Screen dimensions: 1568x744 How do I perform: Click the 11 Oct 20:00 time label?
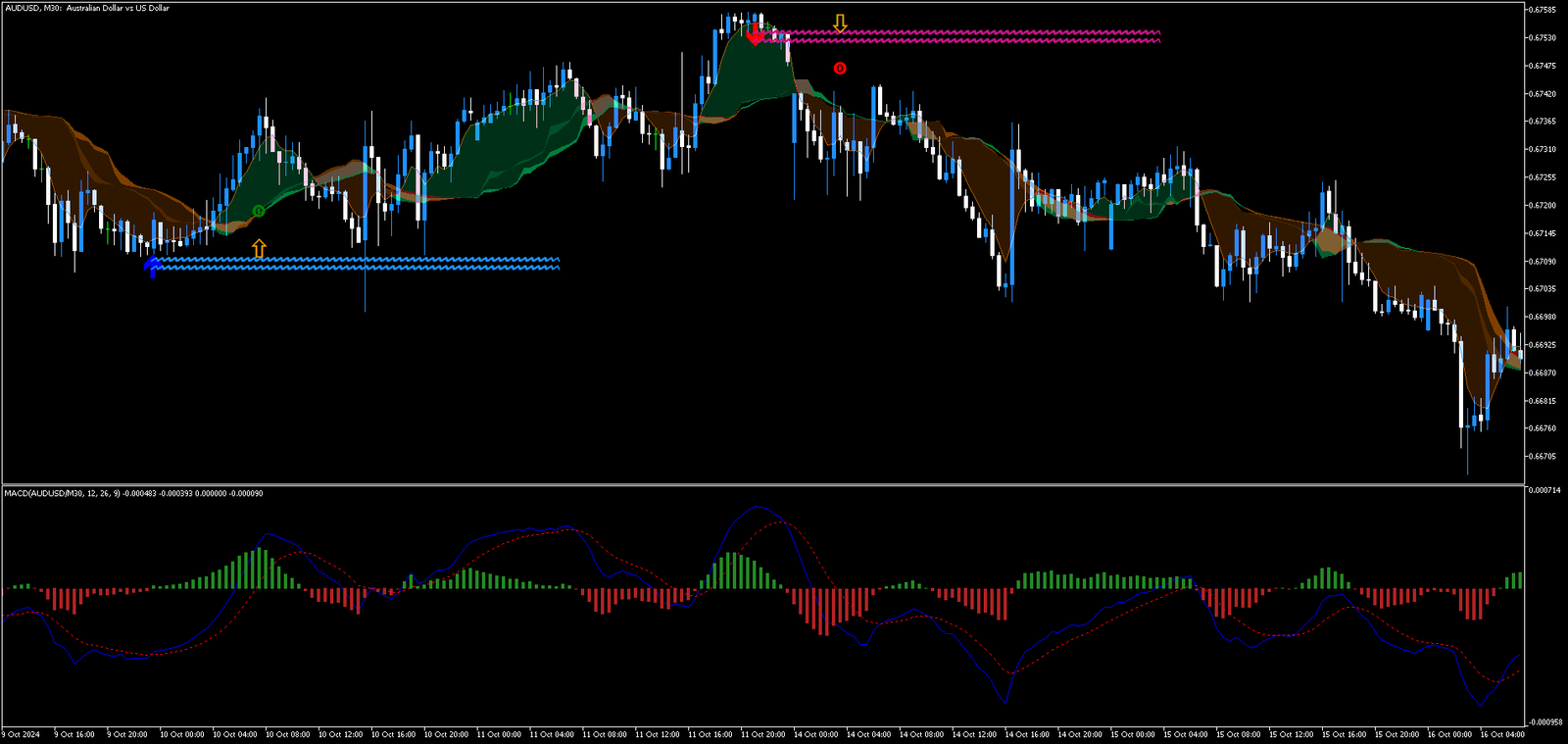762,734
